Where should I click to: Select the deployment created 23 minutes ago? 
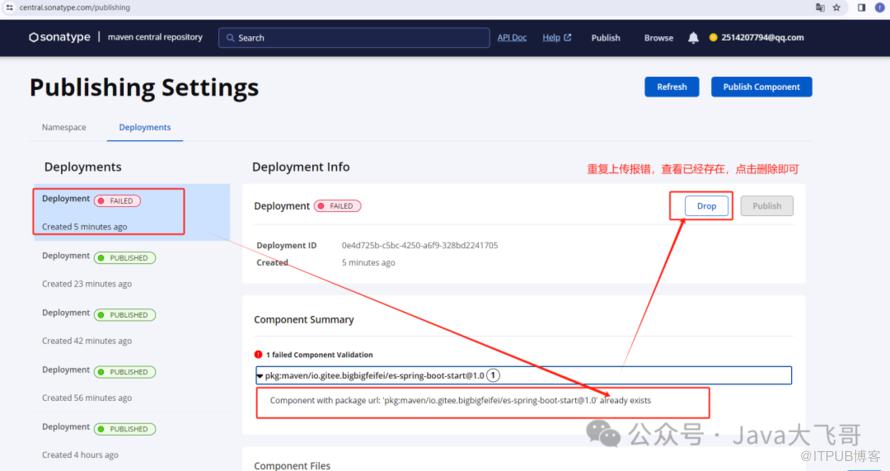point(132,270)
